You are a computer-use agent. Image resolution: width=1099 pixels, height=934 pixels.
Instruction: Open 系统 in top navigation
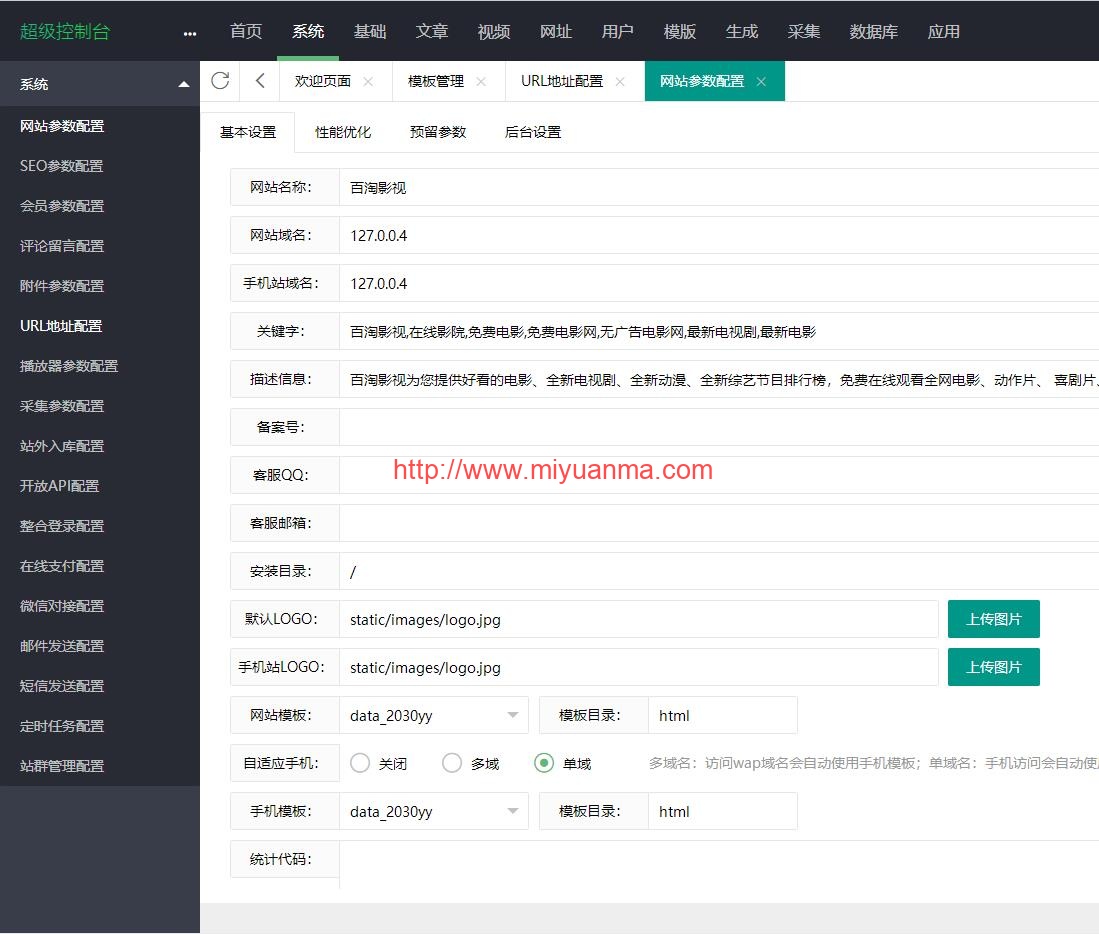308,32
